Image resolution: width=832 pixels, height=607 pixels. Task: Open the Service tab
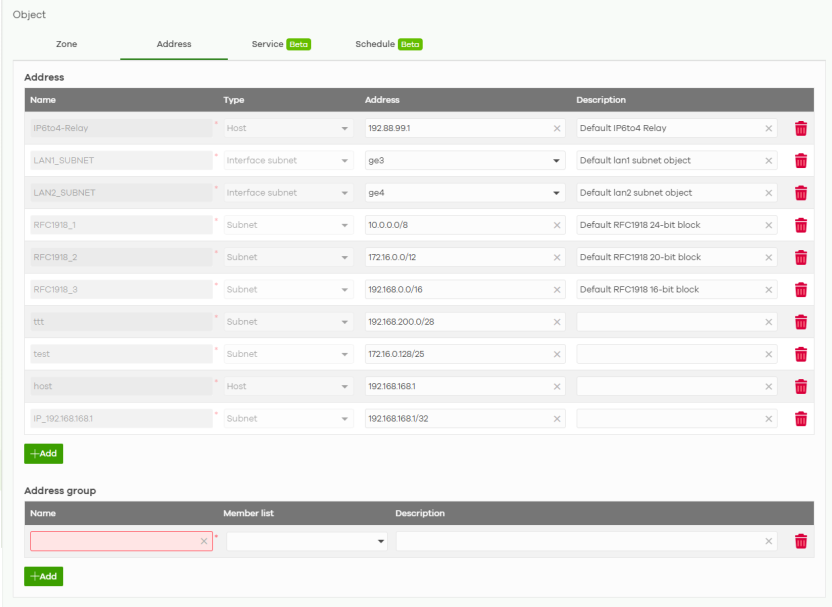click(267, 44)
